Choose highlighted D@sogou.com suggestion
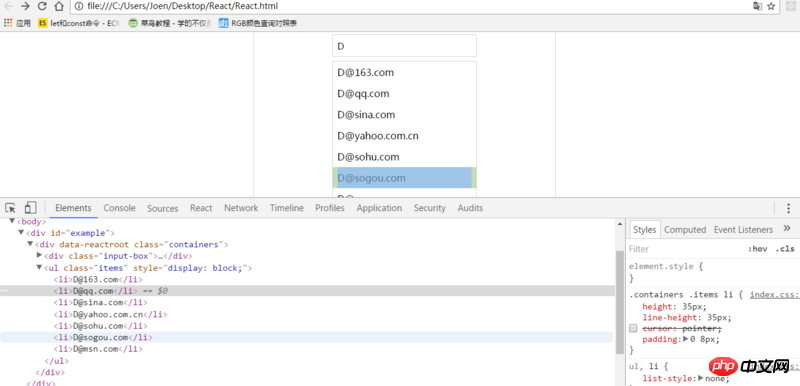This screenshot has width=800, height=386. [x=404, y=178]
